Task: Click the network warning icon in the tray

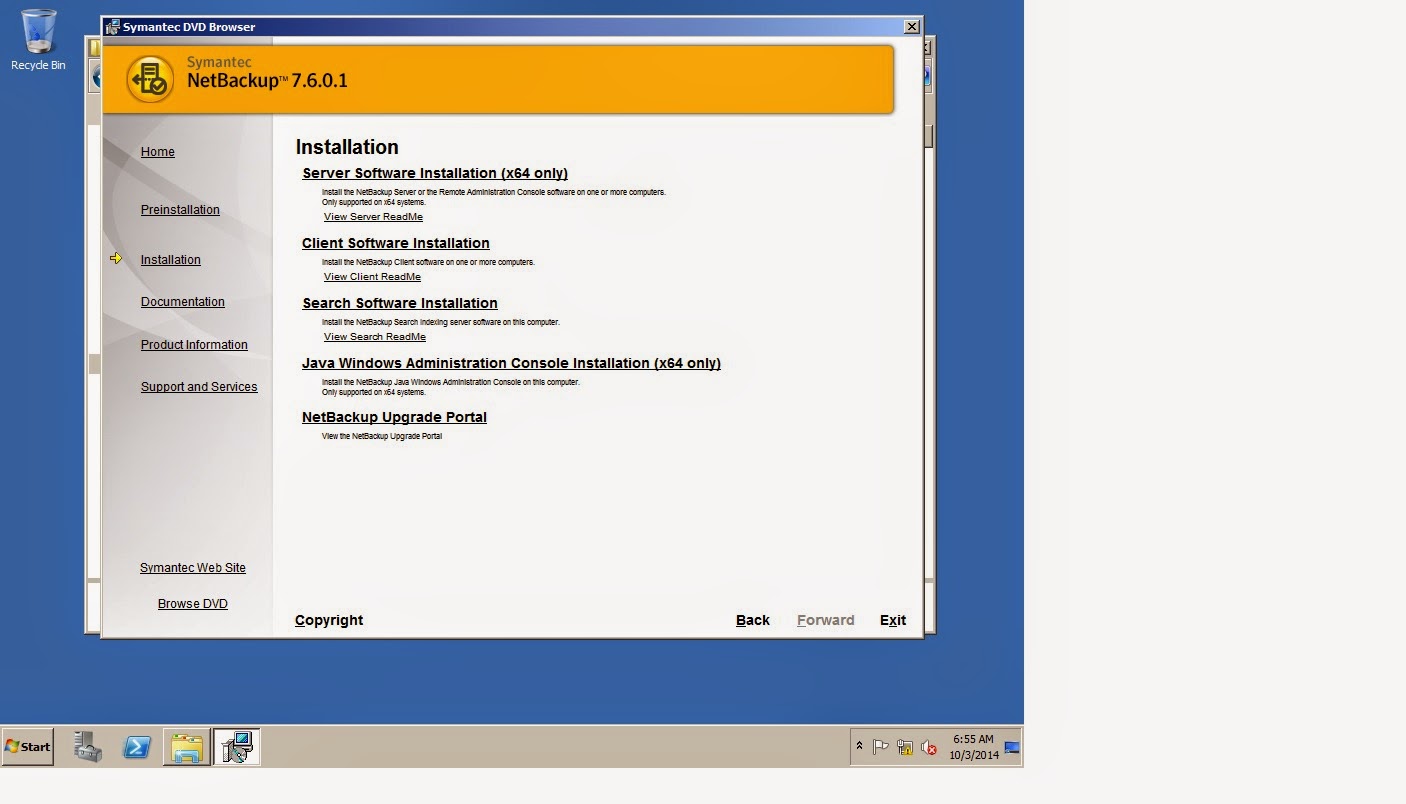Action: point(904,748)
